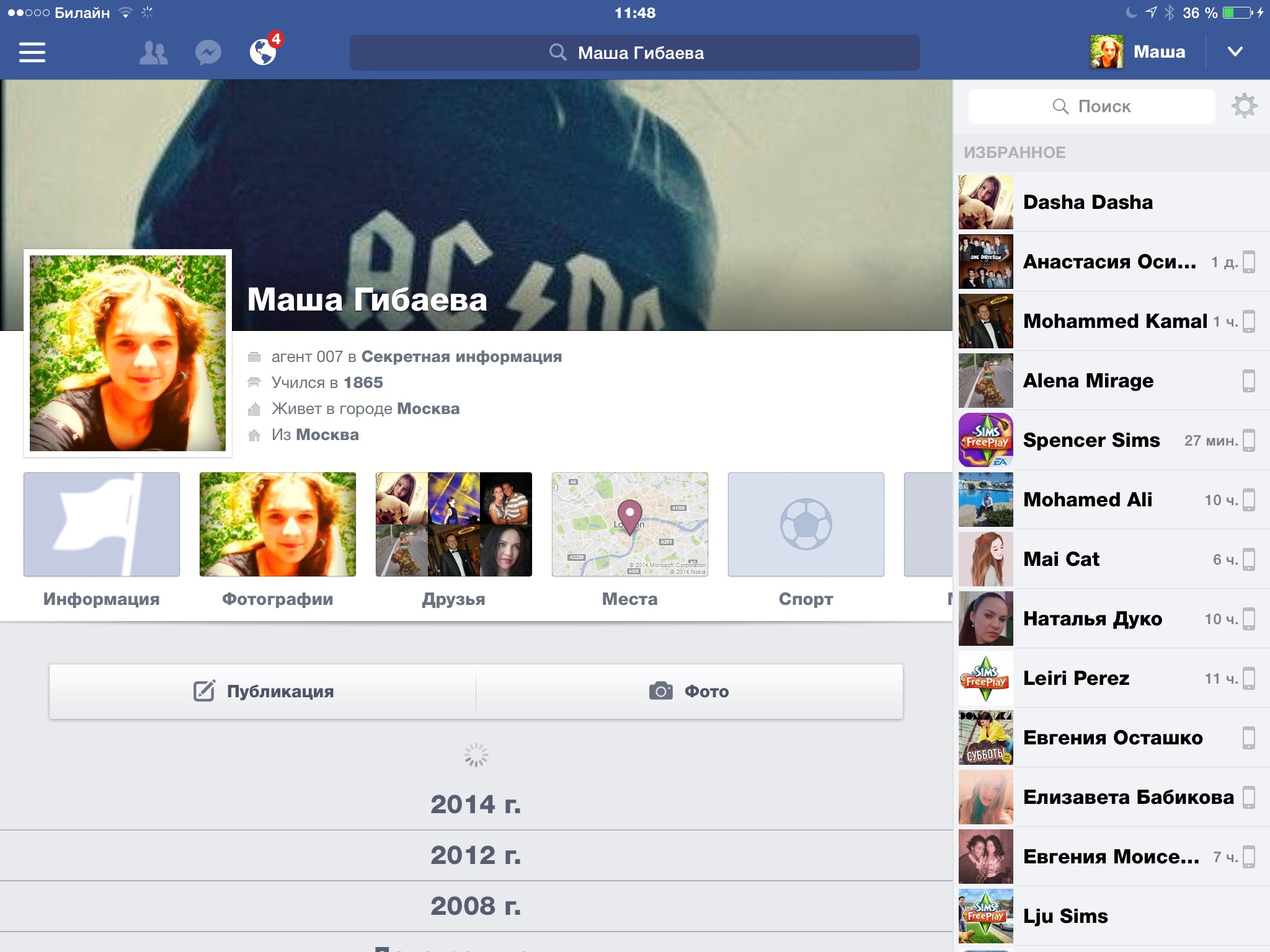The width and height of the screenshot is (1270, 952).
Task: Open the hamburger side menu
Action: coord(32,53)
